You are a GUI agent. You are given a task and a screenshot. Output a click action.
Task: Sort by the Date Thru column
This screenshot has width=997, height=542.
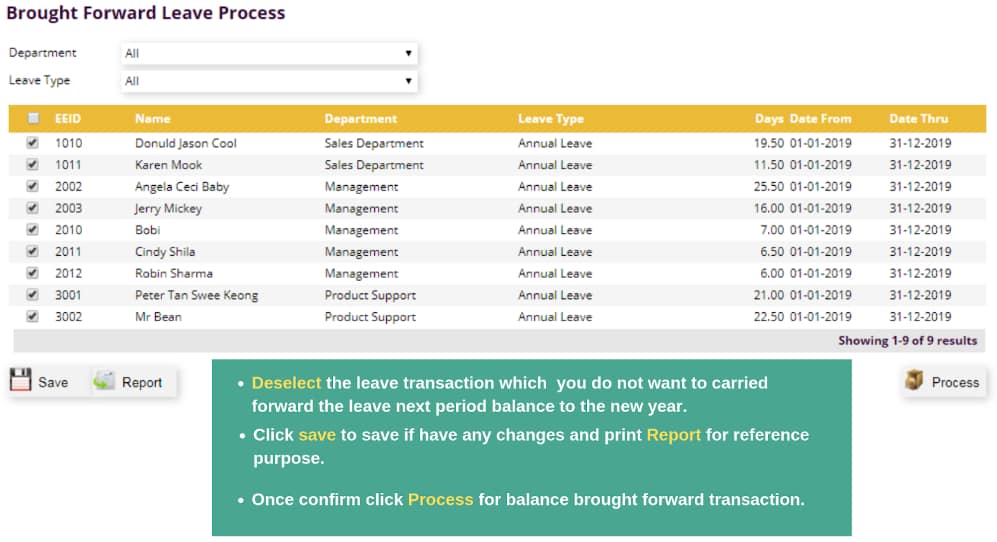tap(918, 118)
